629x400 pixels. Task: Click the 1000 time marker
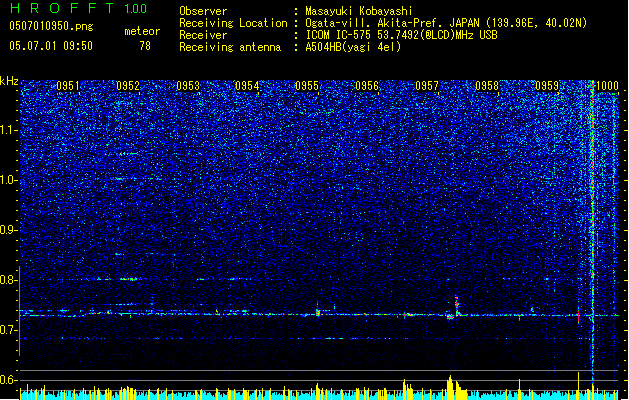pos(607,86)
